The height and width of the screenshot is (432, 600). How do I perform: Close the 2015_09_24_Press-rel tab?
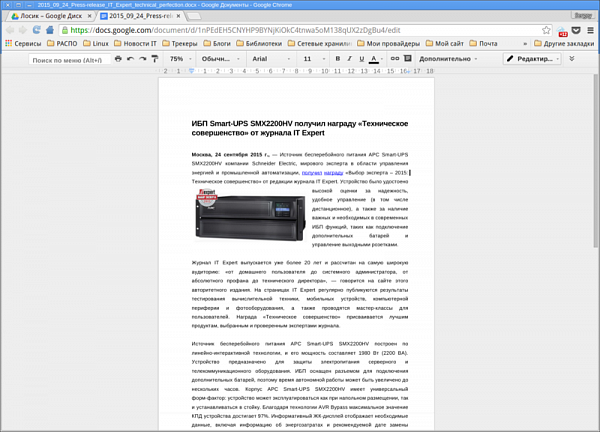coord(178,16)
